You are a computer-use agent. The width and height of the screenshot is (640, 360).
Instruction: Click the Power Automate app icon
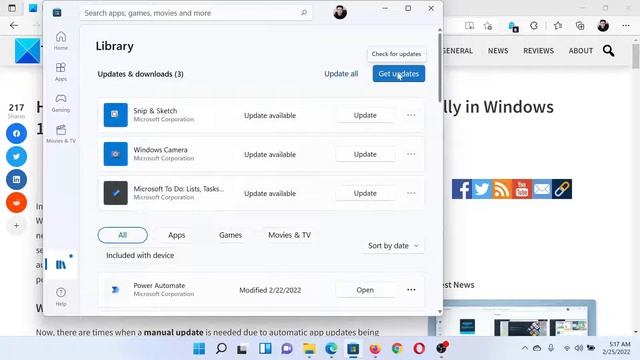pyautogui.click(x=116, y=290)
